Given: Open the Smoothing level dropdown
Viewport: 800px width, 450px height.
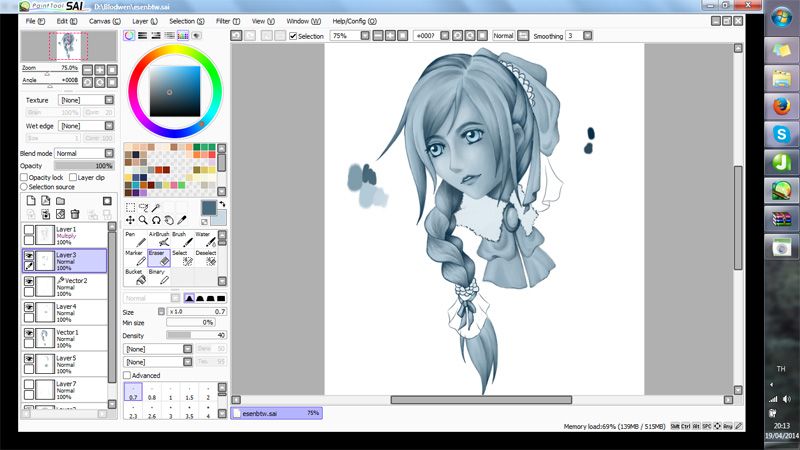Looking at the screenshot, I should tap(588, 36).
